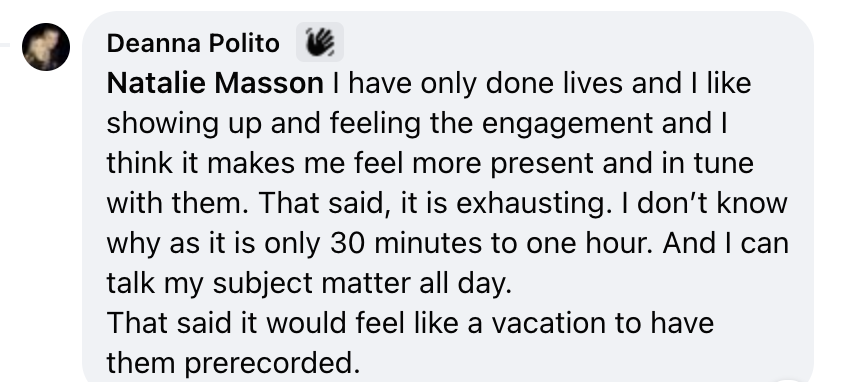Click the words "all day" in the comment
842x382 pixels.
pyautogui.click(x=465, y=284)
